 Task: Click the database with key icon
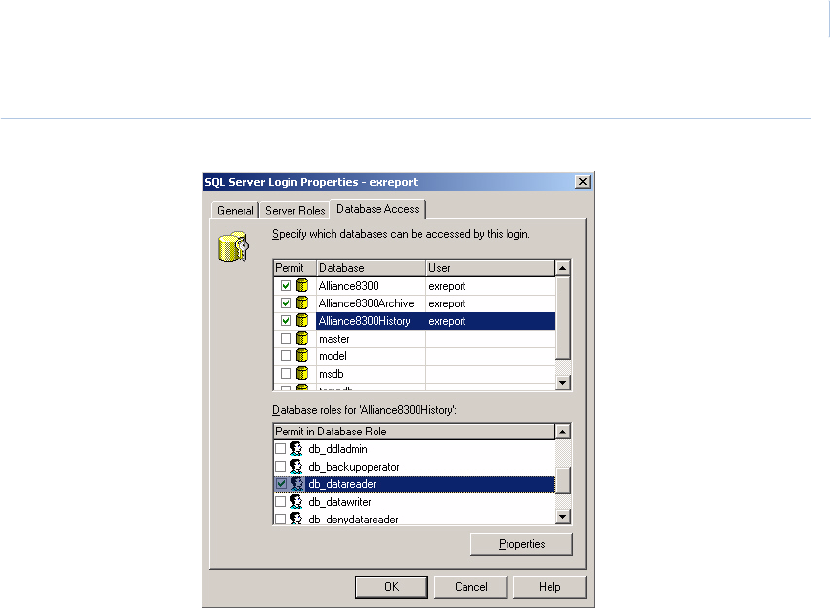233,246
